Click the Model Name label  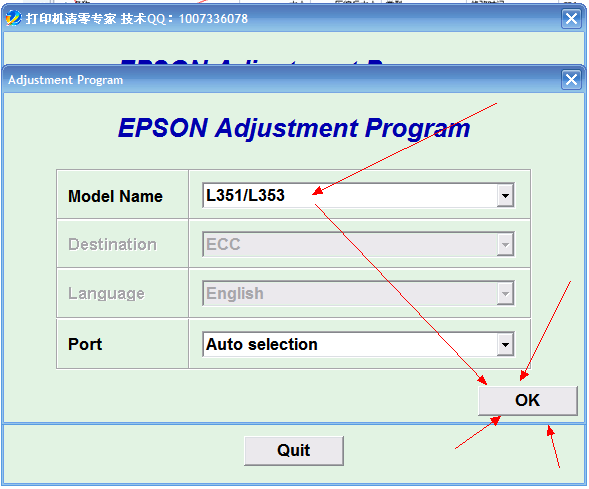click(115, 196)
